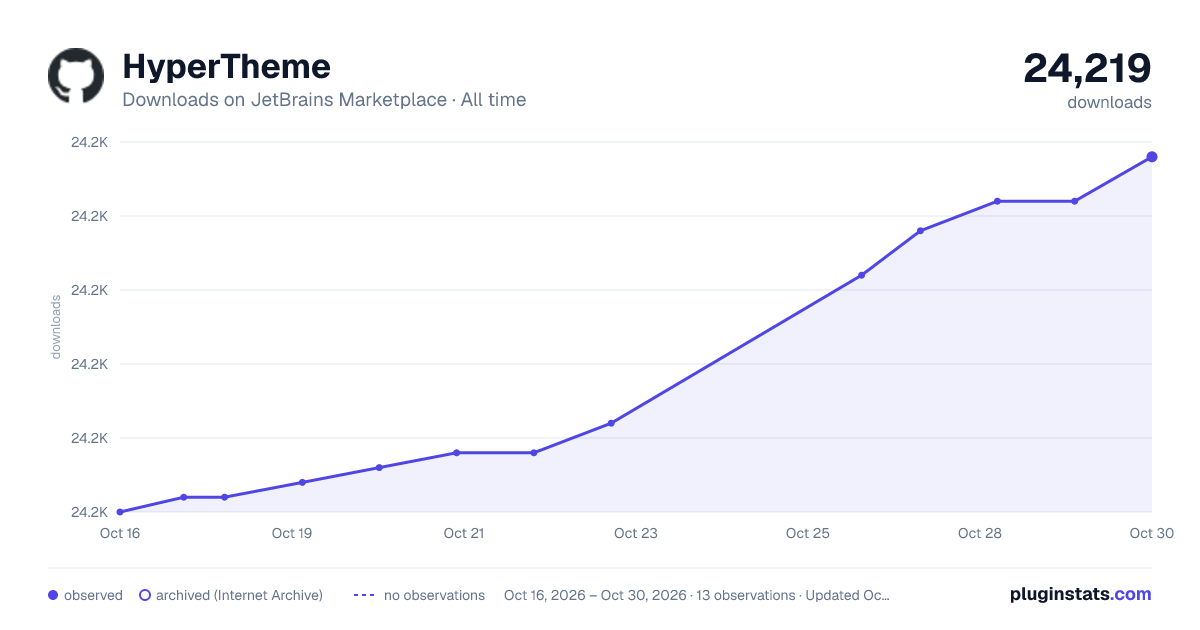Select the large final data point at Oct 30
The image size is (1200, 630).
(x=1152, y=157)
